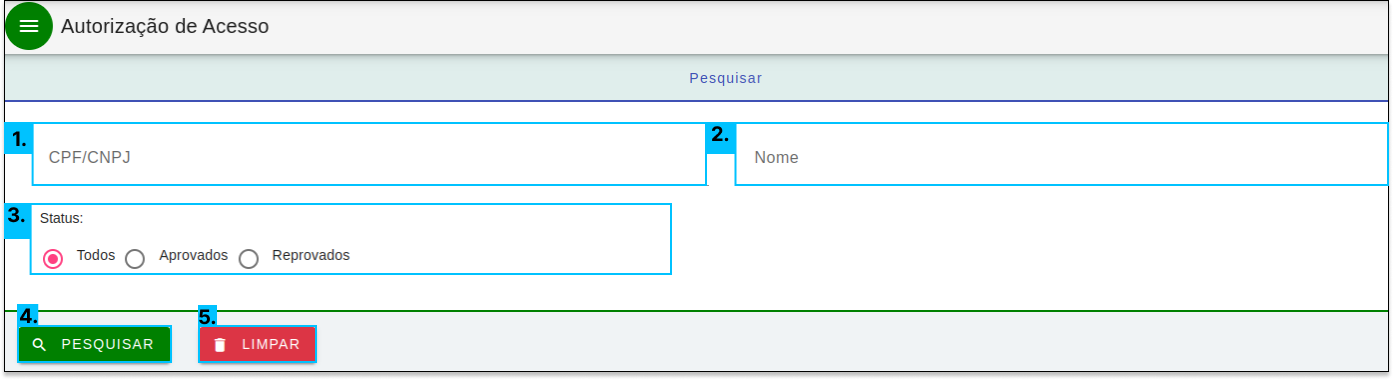
Task: Click the Autorização de Acesso title
Action: click(x=165, y=27)
